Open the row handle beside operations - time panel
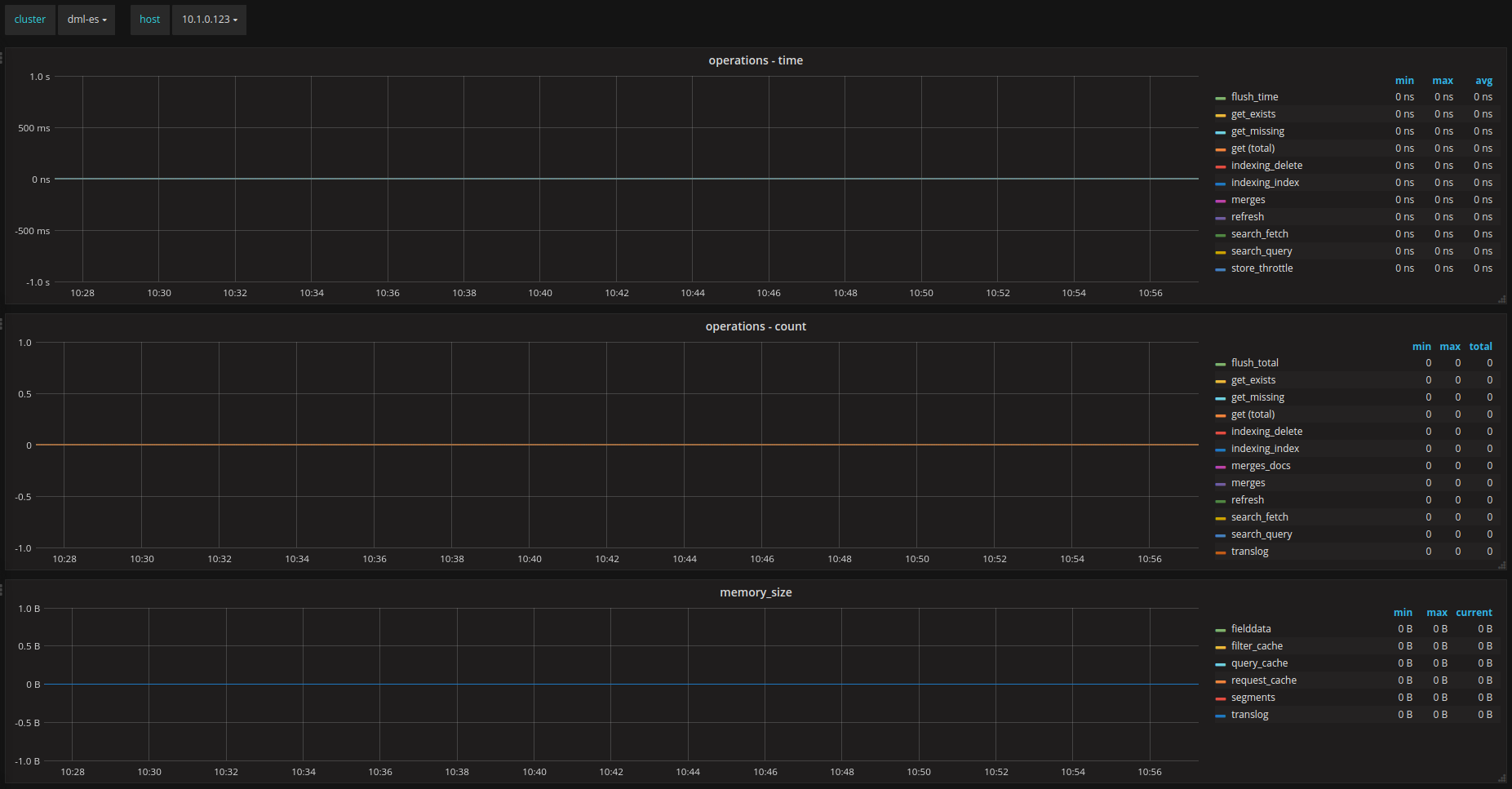 click(x=2, y=57)
